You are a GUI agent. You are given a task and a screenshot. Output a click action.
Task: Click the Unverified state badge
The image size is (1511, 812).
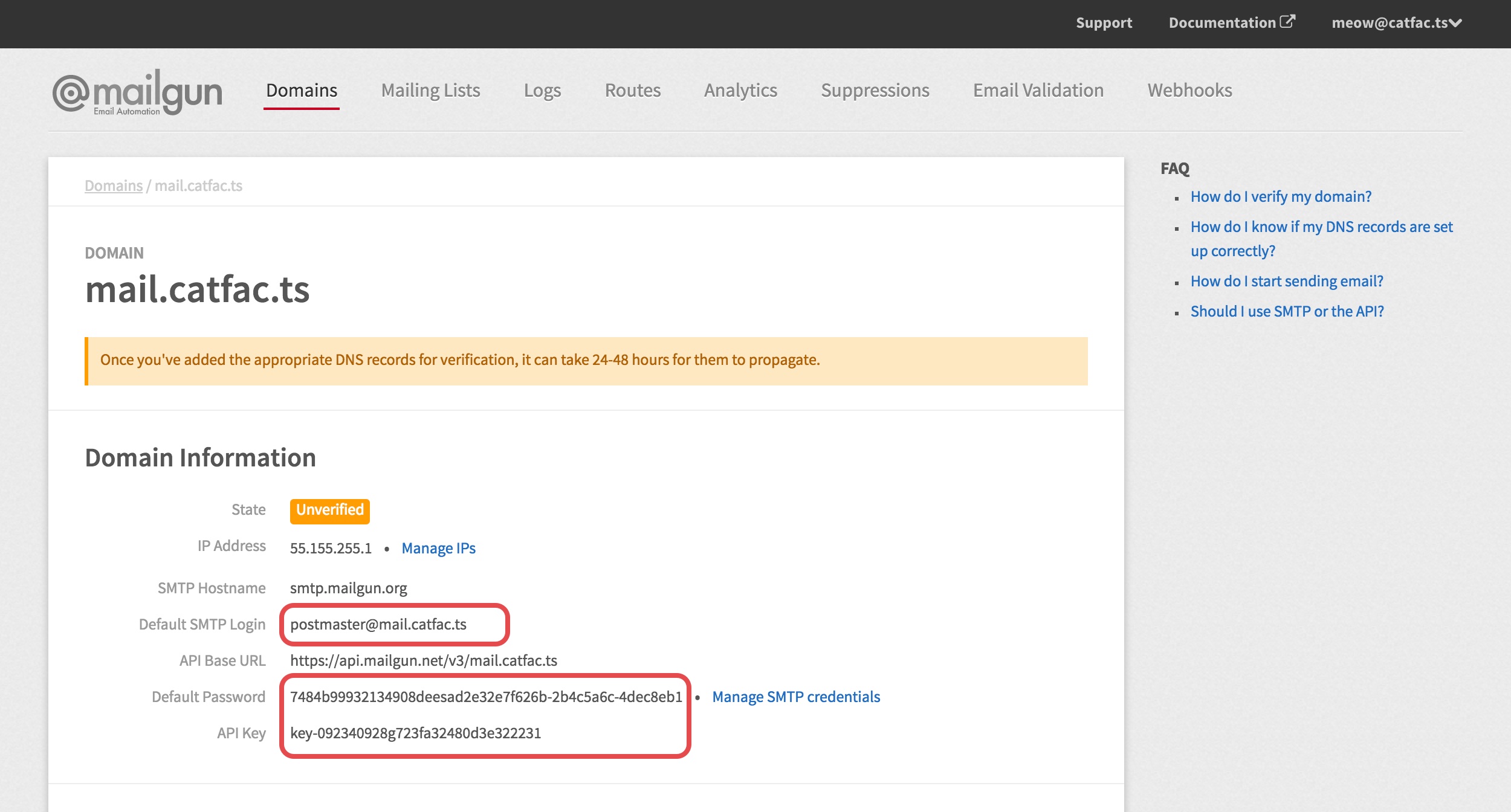click(x=330, y=511)
